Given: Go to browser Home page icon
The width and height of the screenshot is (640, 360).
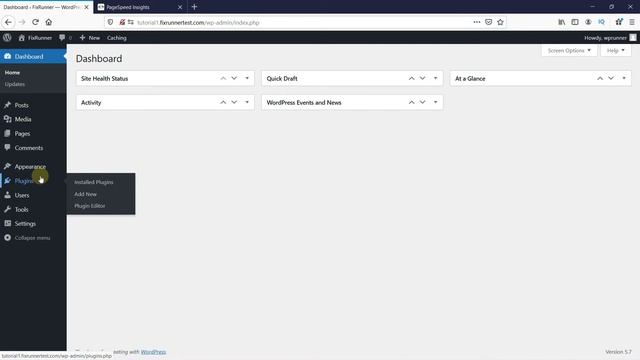Looking at the screenshot, I should coord(49,22).
